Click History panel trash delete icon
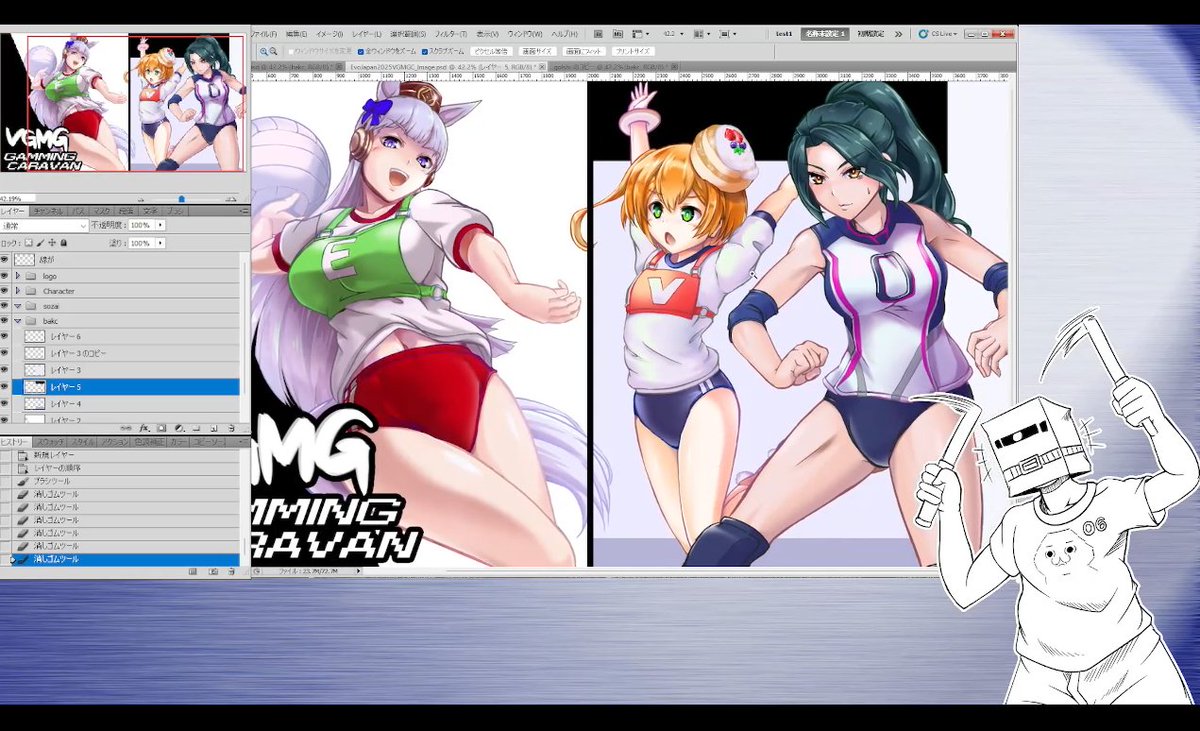This screenshot has width=1200, height=731. [x=231, y=572]
